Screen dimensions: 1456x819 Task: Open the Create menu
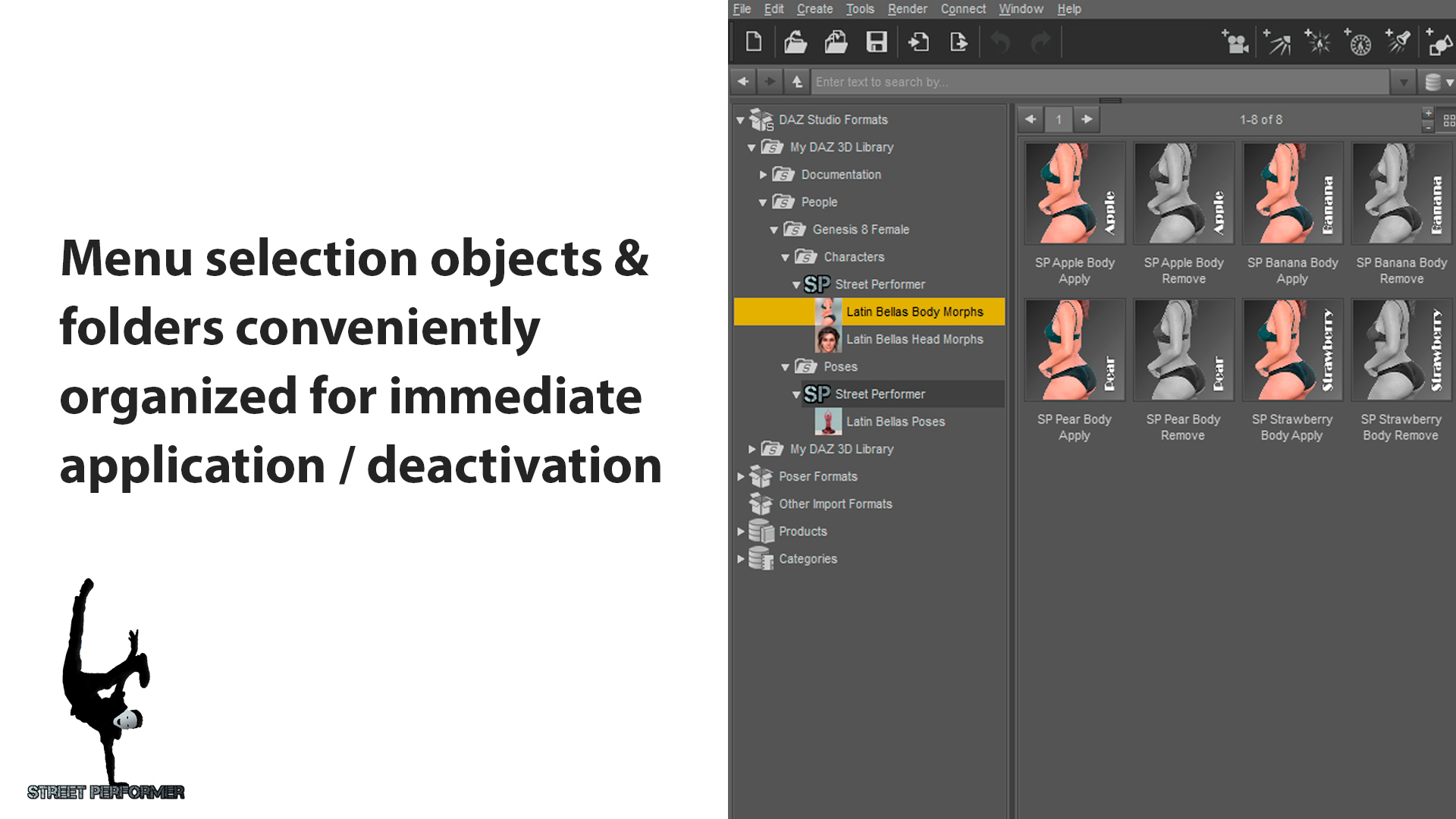814,9
